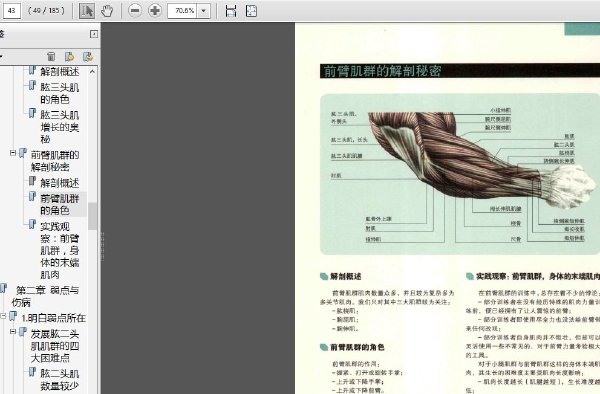Click bookmarks panel scroll-up arrow

(x=92, y=72)
